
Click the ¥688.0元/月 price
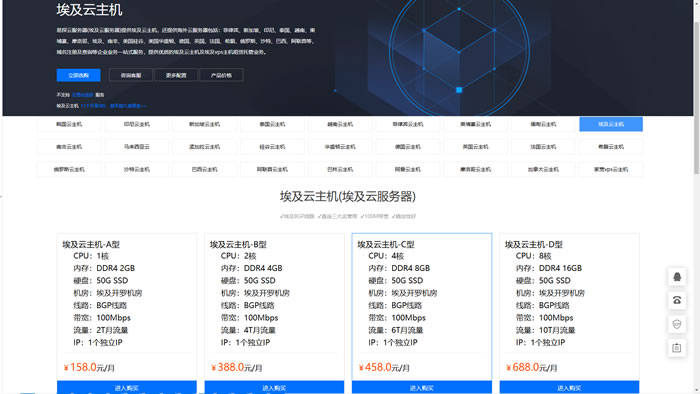[x=532, y=367]
